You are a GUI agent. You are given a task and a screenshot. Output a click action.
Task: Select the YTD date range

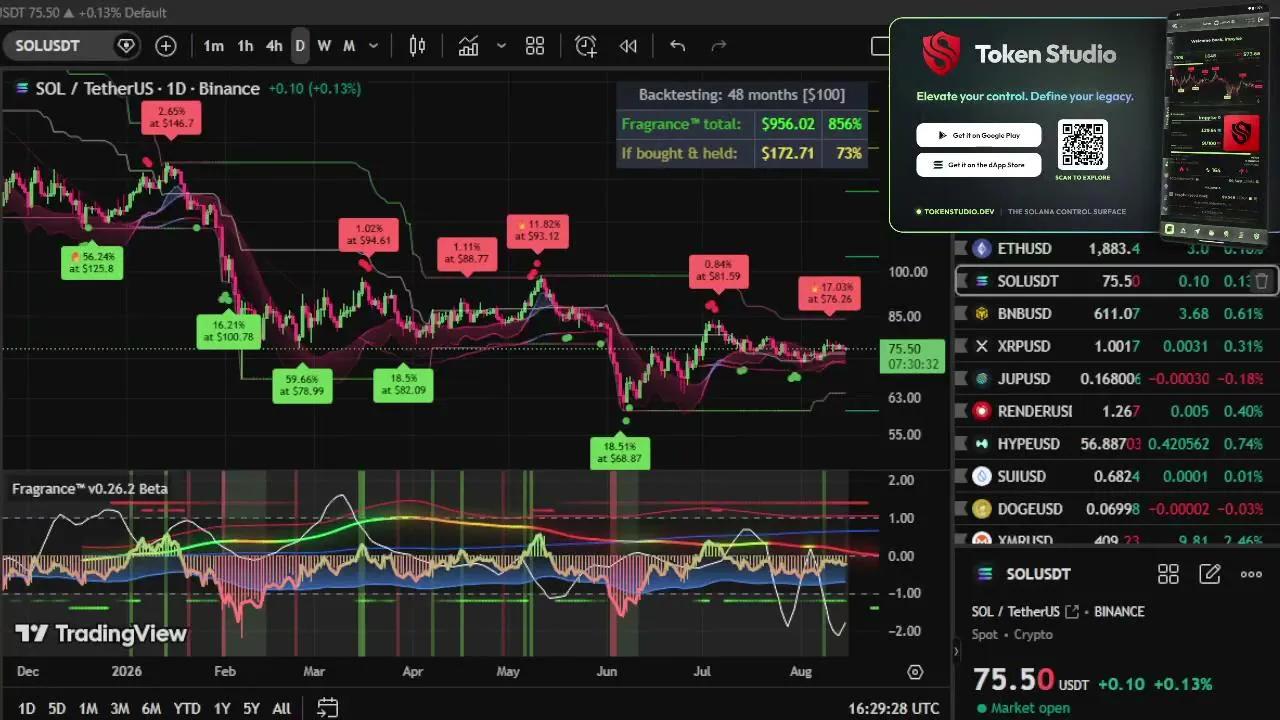point(187,709)
